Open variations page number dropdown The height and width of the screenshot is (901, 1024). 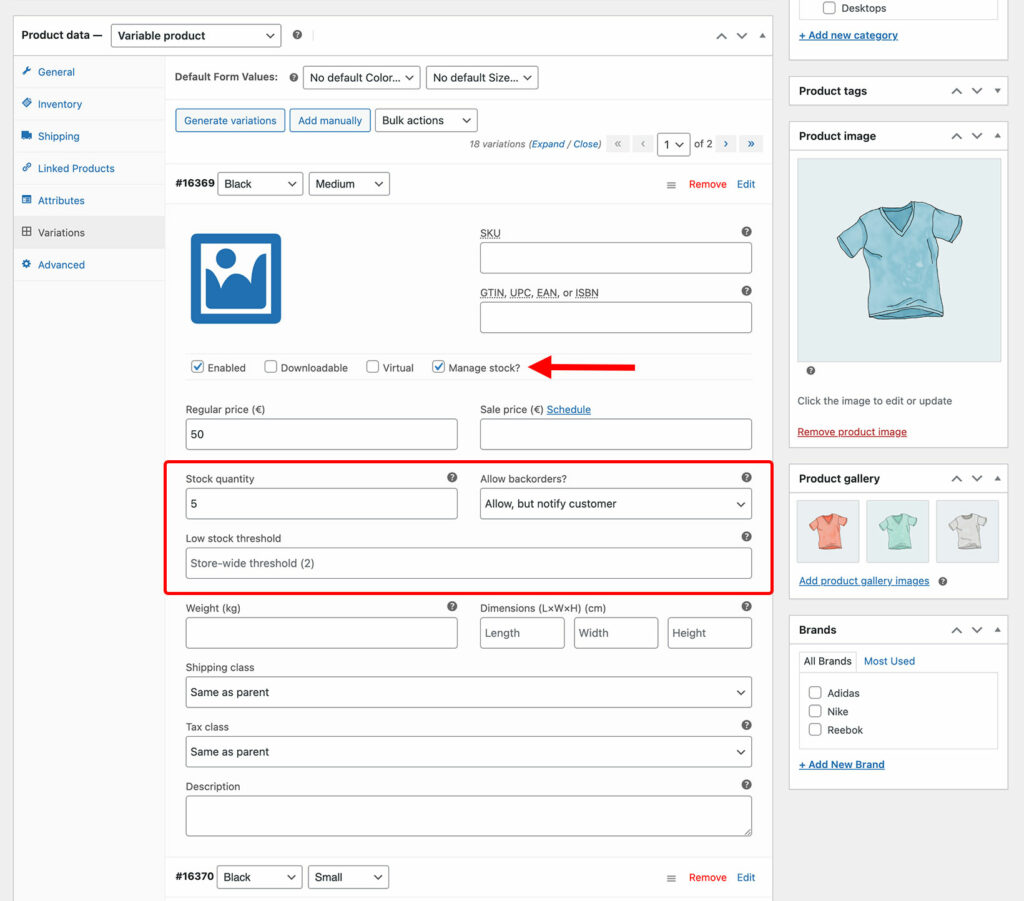pyautogui.click(x=673, y=144)
